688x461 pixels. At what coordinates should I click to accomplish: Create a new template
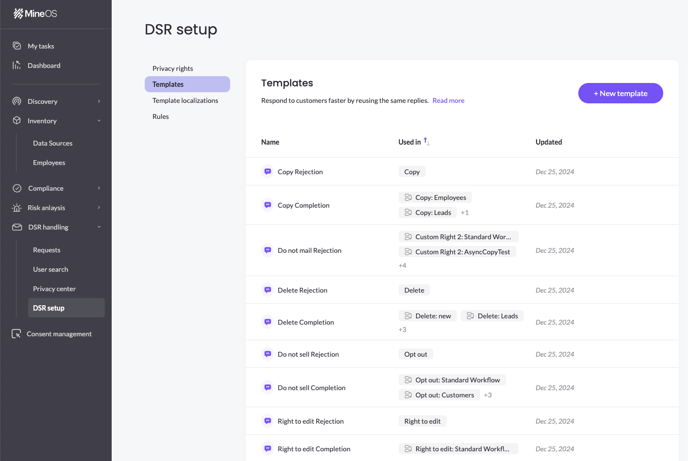pyautogui.click(x=620, y=93)
